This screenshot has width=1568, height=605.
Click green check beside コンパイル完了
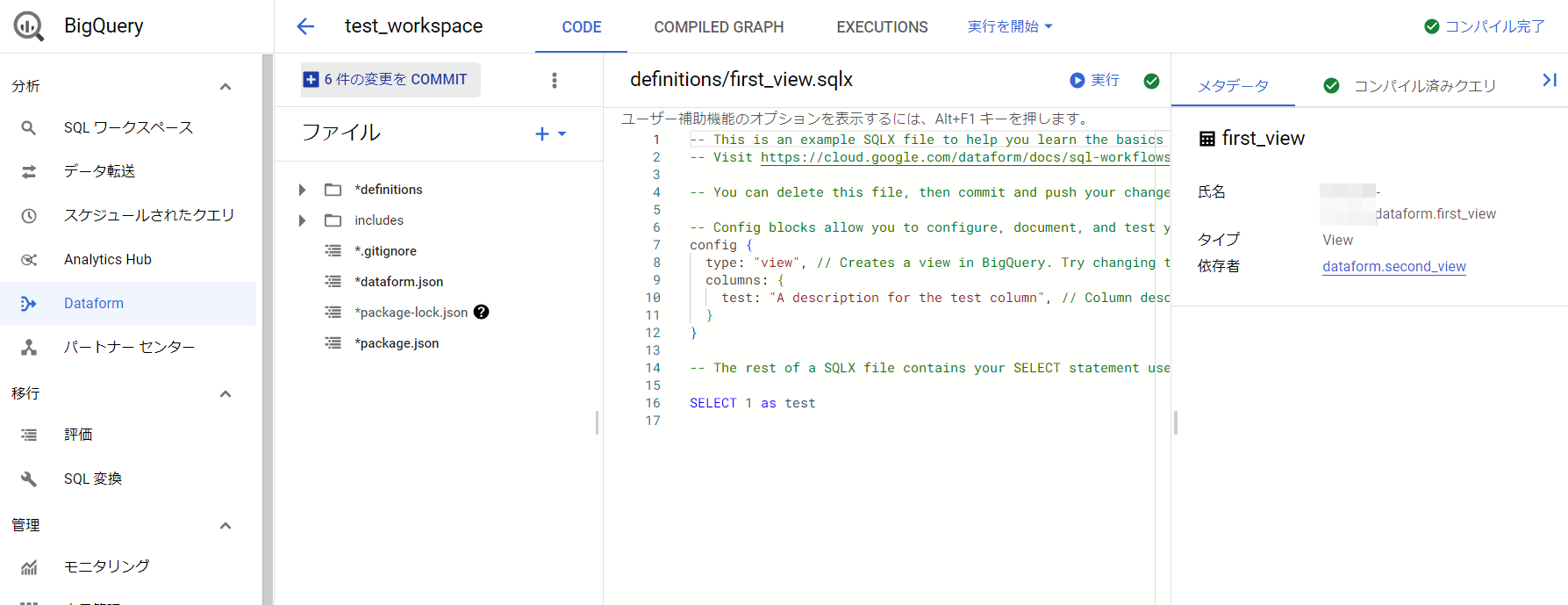1432,26
